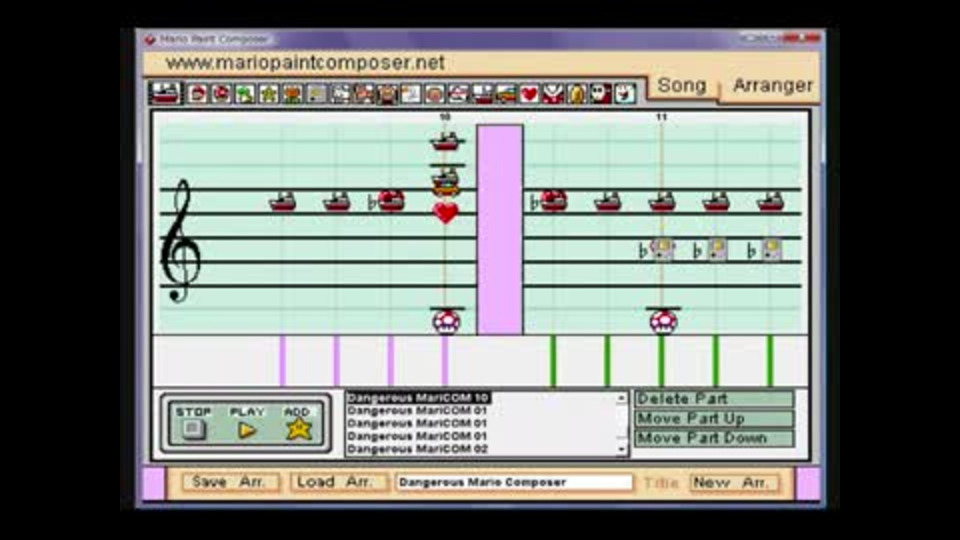This screenshot has height=540, width=960.
Task: Select the Airplane instrument
Action: point(458,94)
